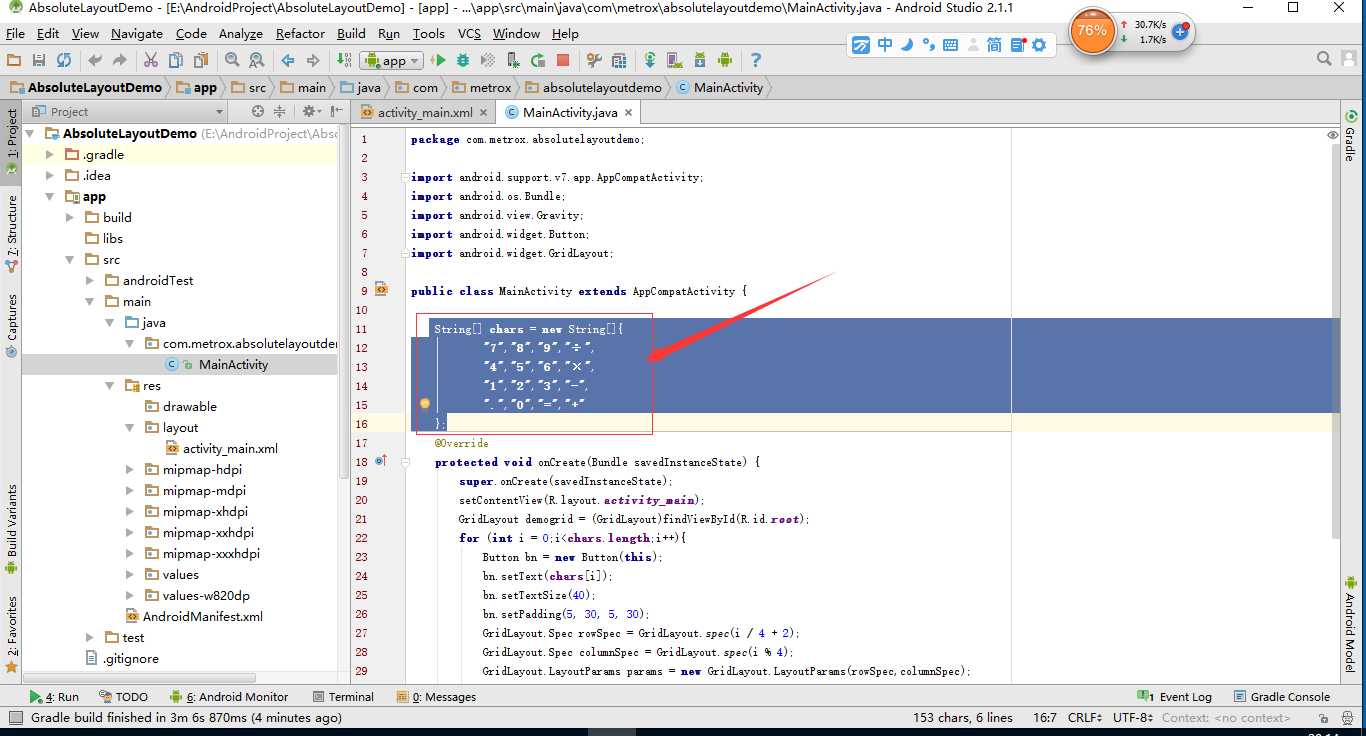The height and width of the screenshot is (736, 1366).
Task: Click the Replace toolbar icon
Action: (257, 61)
